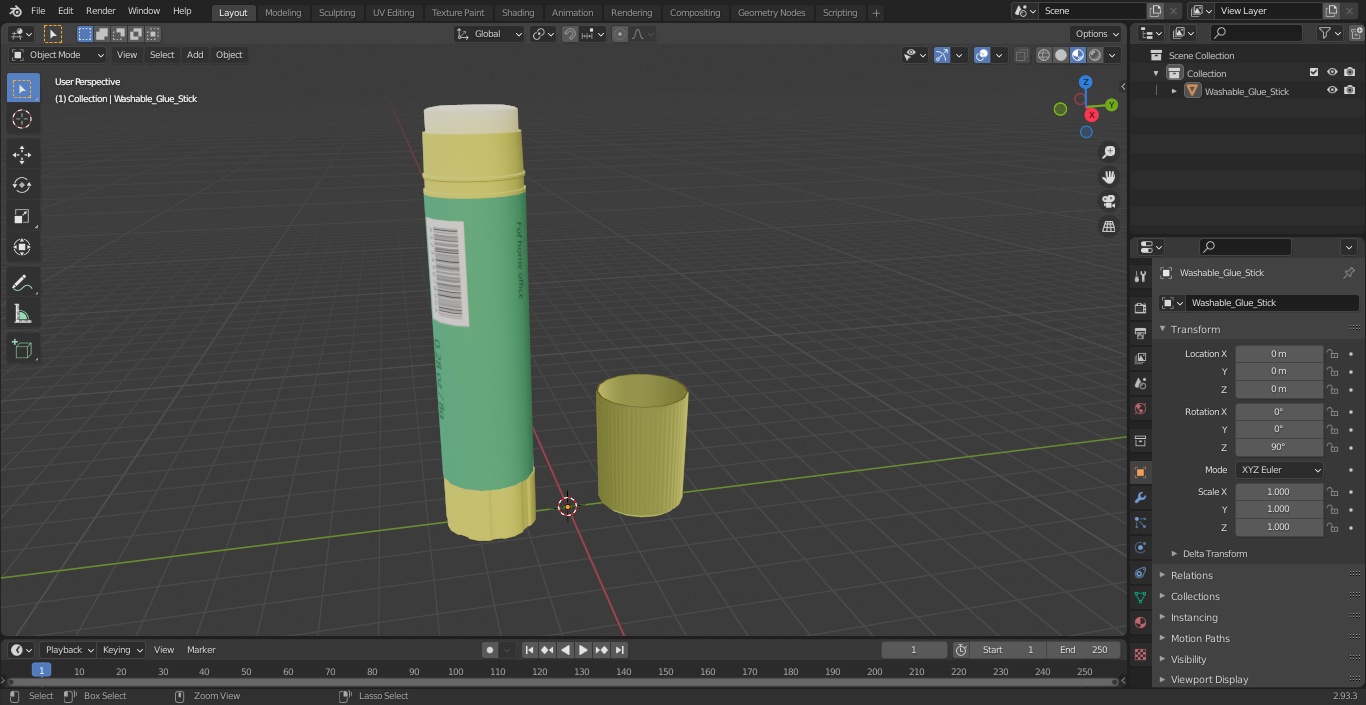The image size is (1366, 705).
Task: Click frame 100 on the timeline ruler
Action: pos(455,672)
